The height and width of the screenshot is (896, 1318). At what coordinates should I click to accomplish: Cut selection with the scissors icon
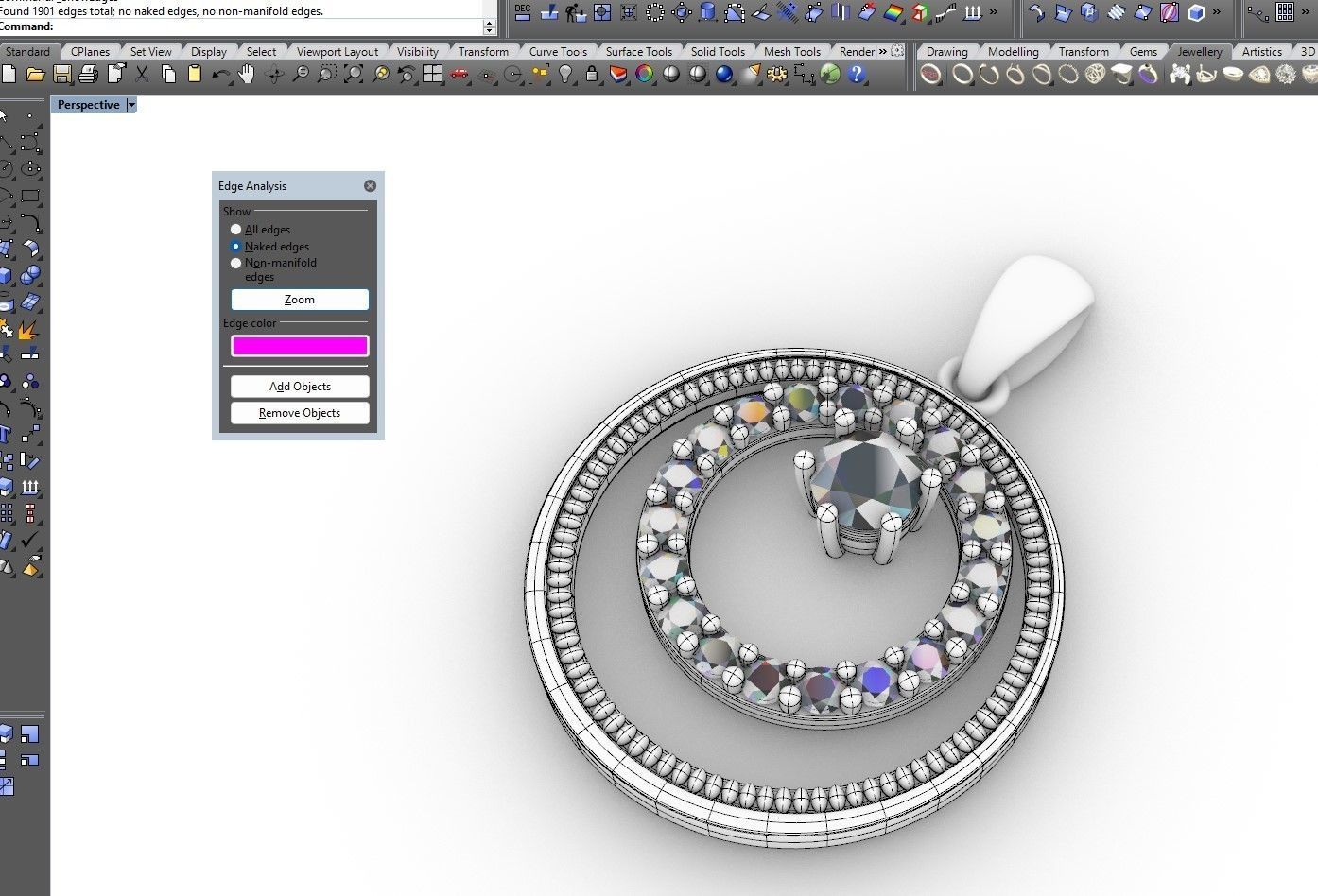(x=142, y=74)
